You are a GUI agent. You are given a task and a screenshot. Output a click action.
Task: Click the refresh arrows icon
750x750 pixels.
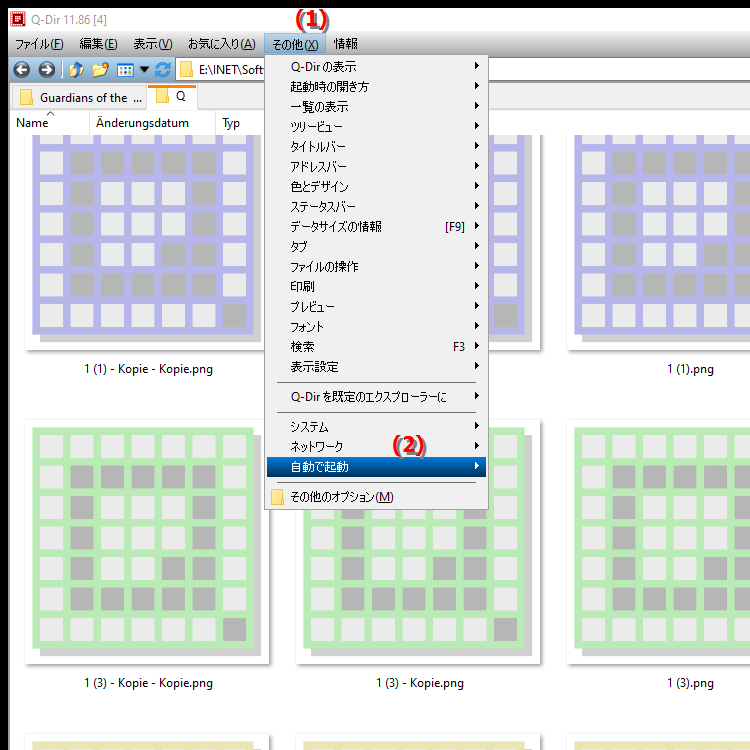point(163,70)
